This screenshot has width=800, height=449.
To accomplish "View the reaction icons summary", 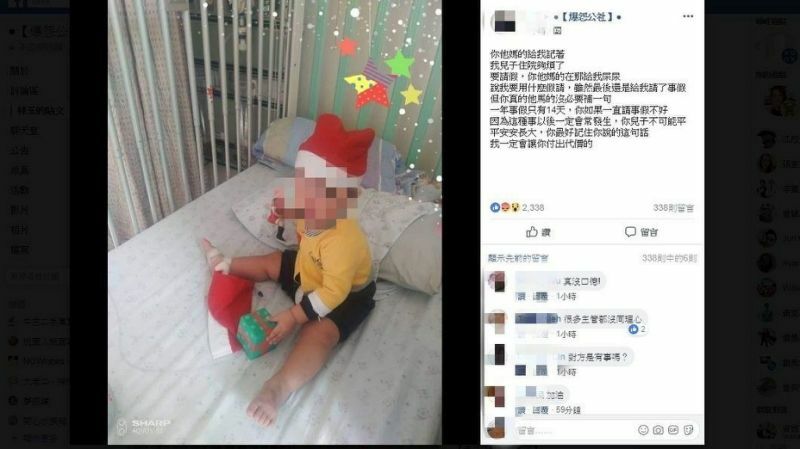I will coord(505,207).
